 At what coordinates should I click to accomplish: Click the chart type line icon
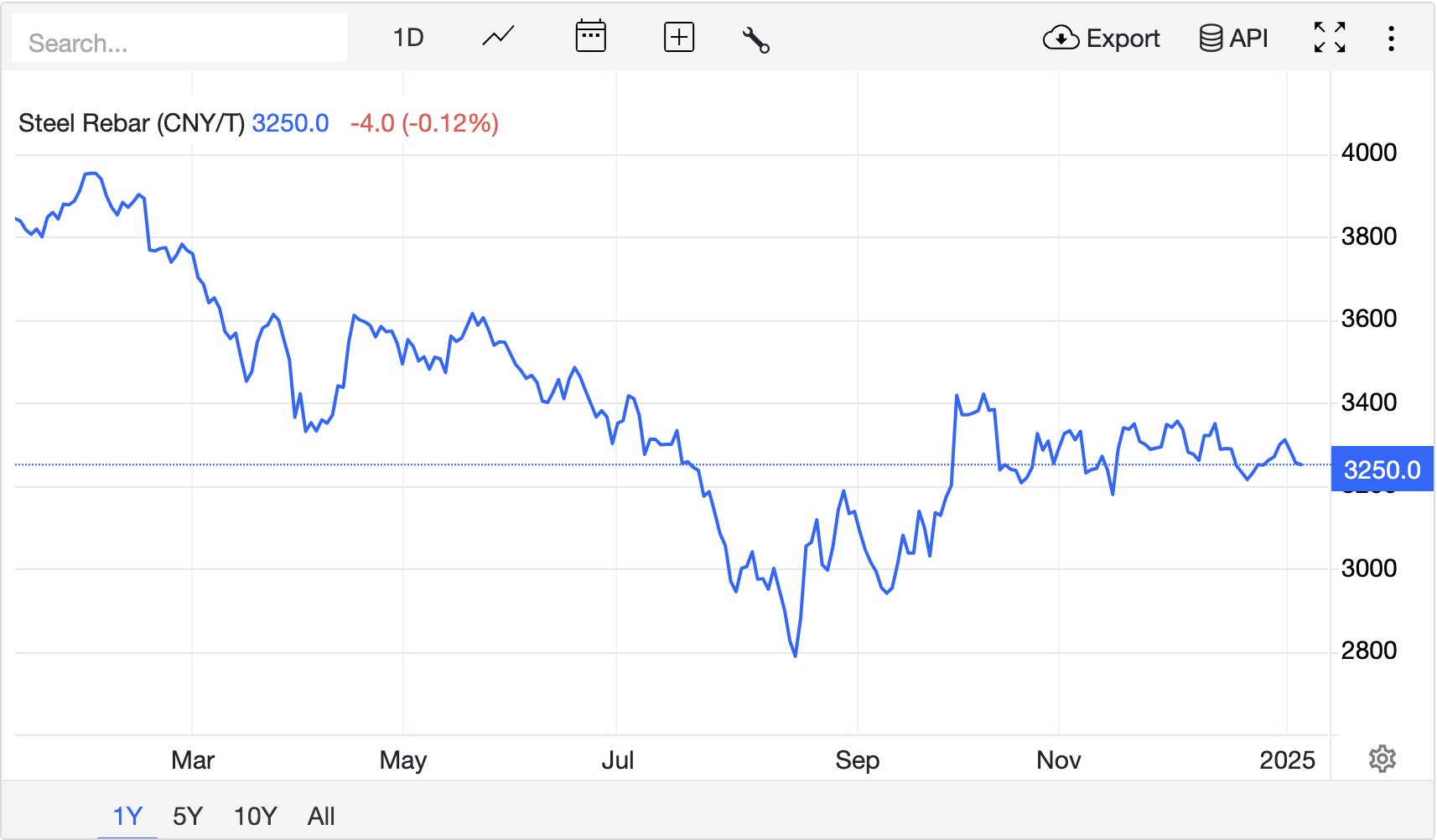pos(498,38)
